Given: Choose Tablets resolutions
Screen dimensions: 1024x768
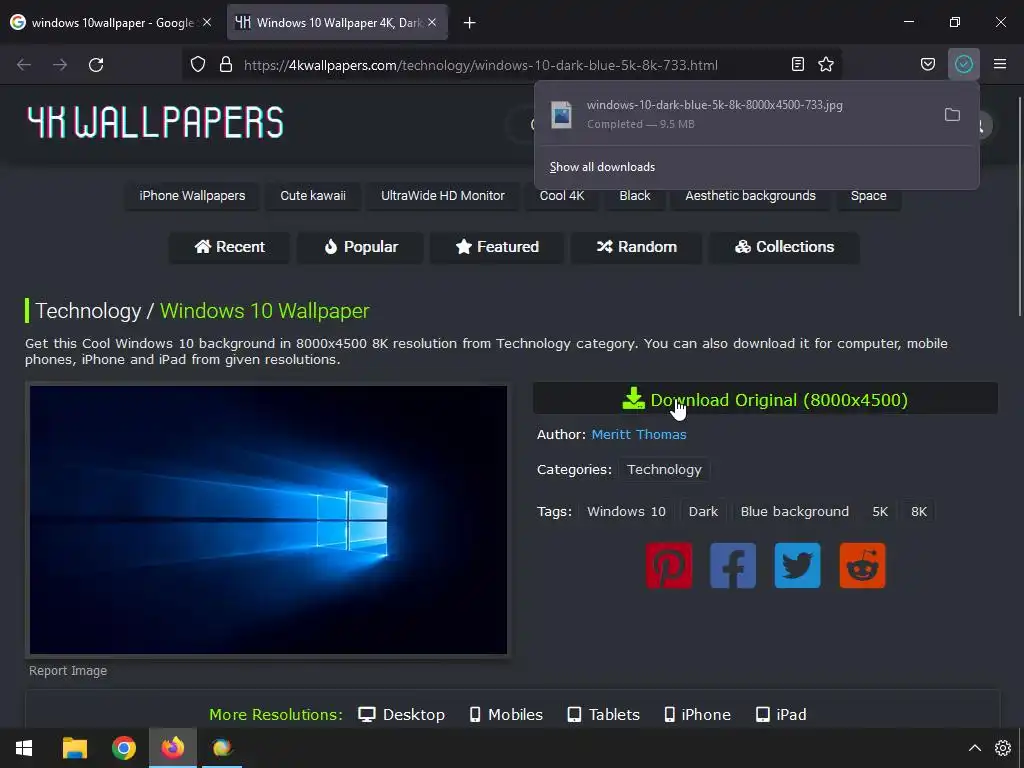Looking at the screenshot, I should [x=603, y=714].
